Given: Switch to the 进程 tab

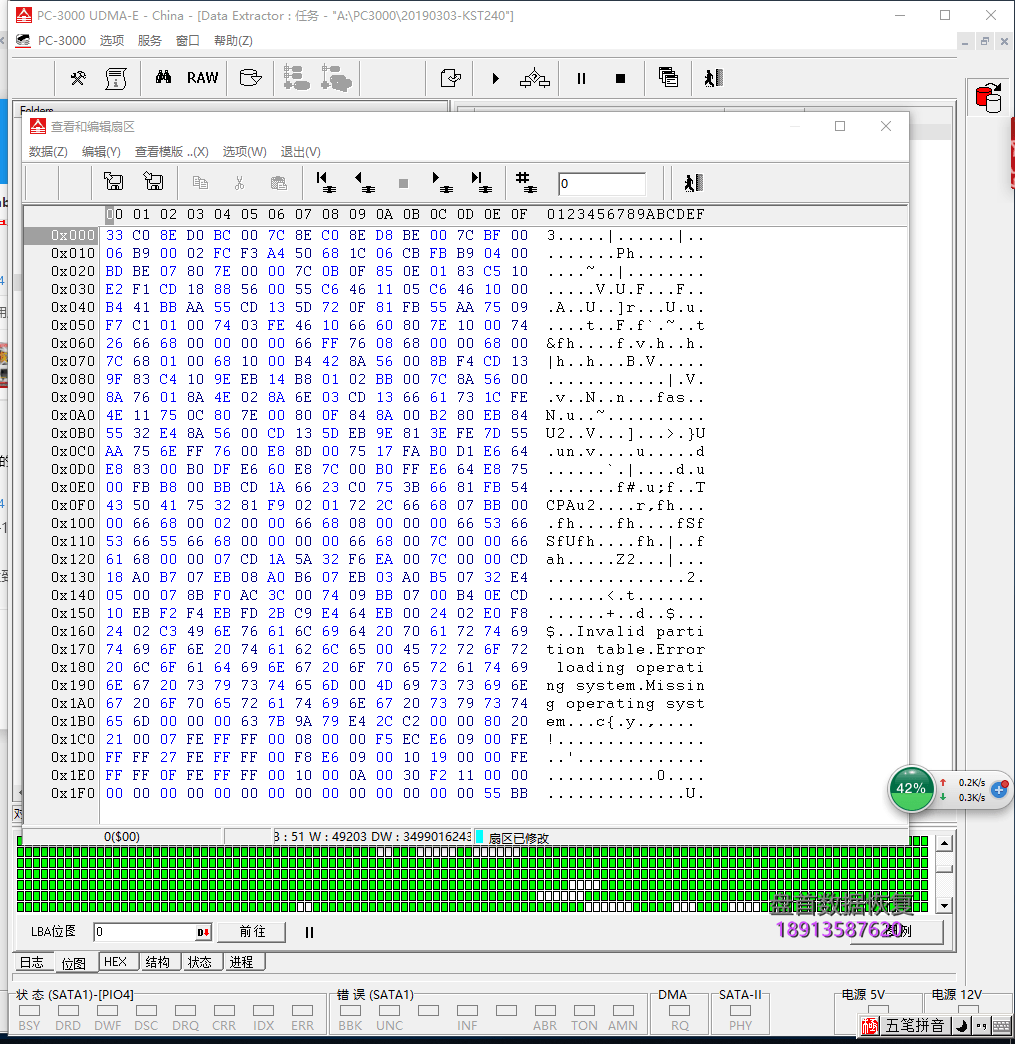Looking at the screenshot, I should tap(241, 961).
